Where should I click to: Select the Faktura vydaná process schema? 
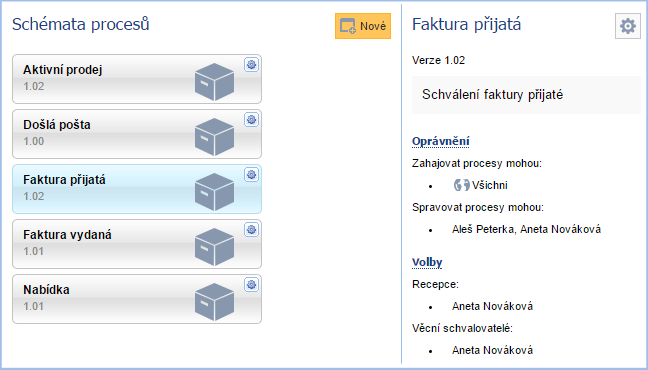click(x=137, y=244)
